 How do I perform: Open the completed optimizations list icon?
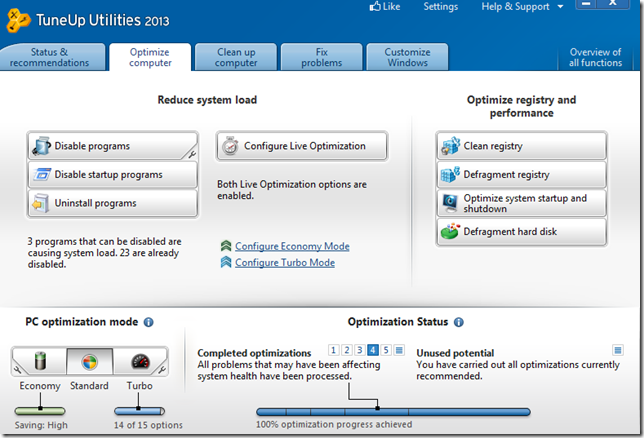pos(399,350)
